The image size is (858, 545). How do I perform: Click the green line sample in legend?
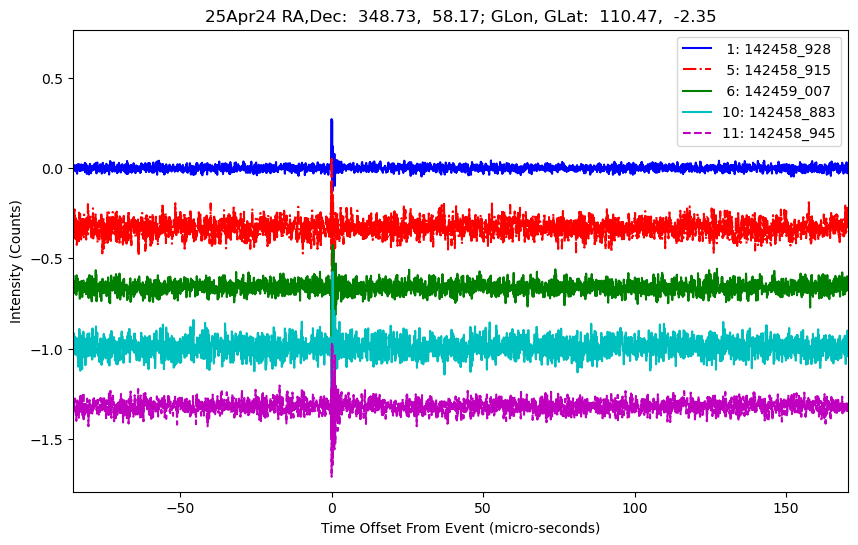tap(697, 90)
